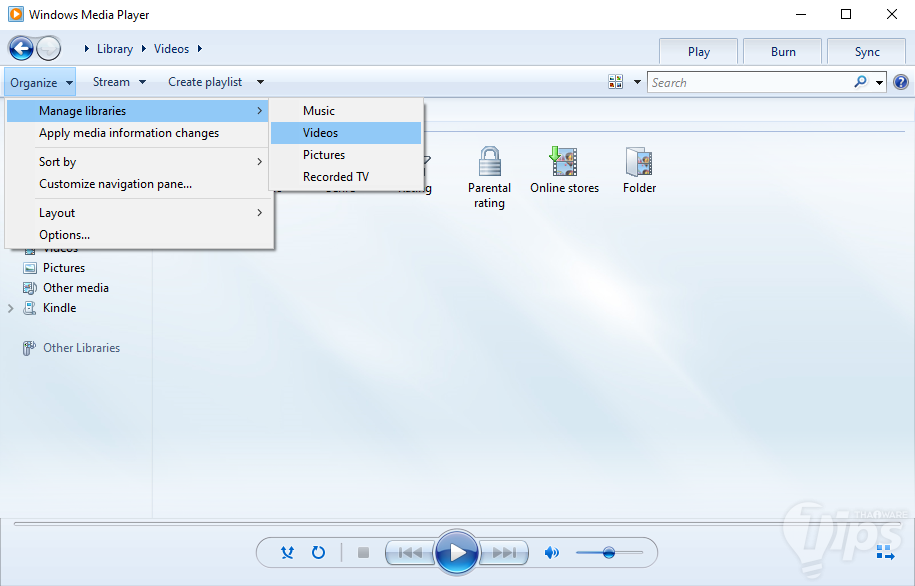Open the View options dropdown arrow
This screenshot has height=586, width=915.
coord(637,82)
